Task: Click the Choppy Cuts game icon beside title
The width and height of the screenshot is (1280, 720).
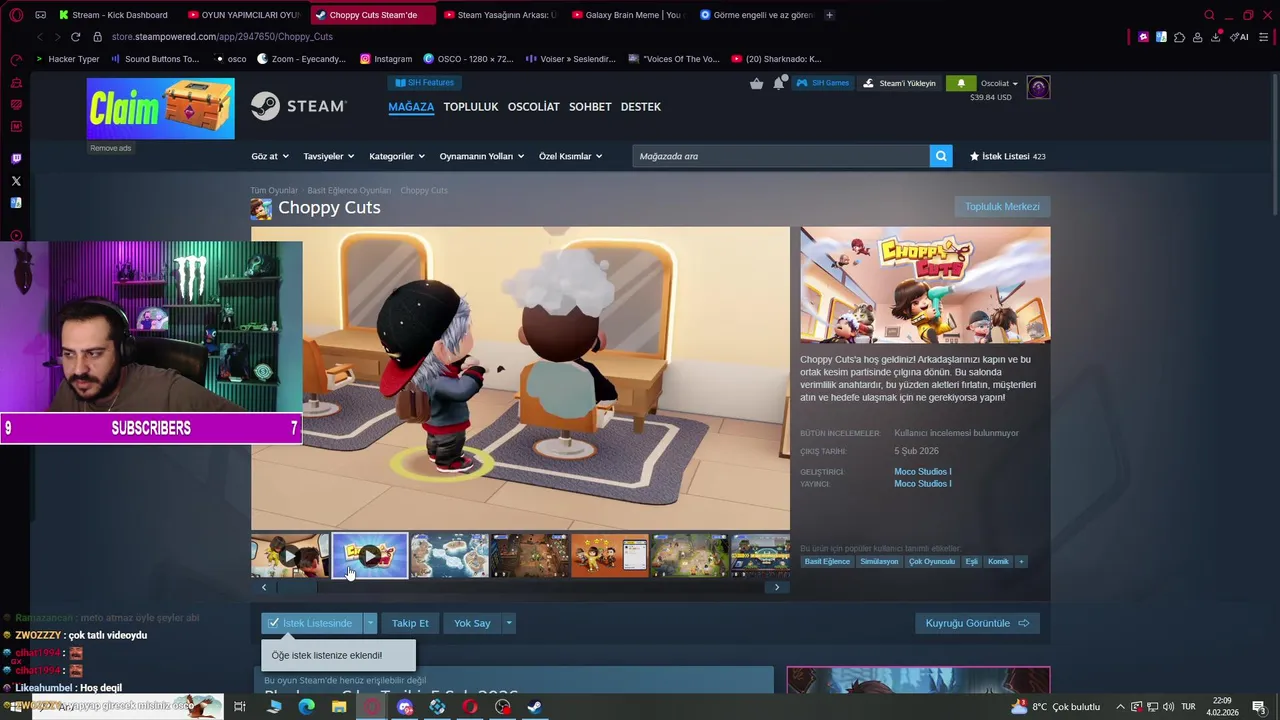Action: (x=261, y=208)
